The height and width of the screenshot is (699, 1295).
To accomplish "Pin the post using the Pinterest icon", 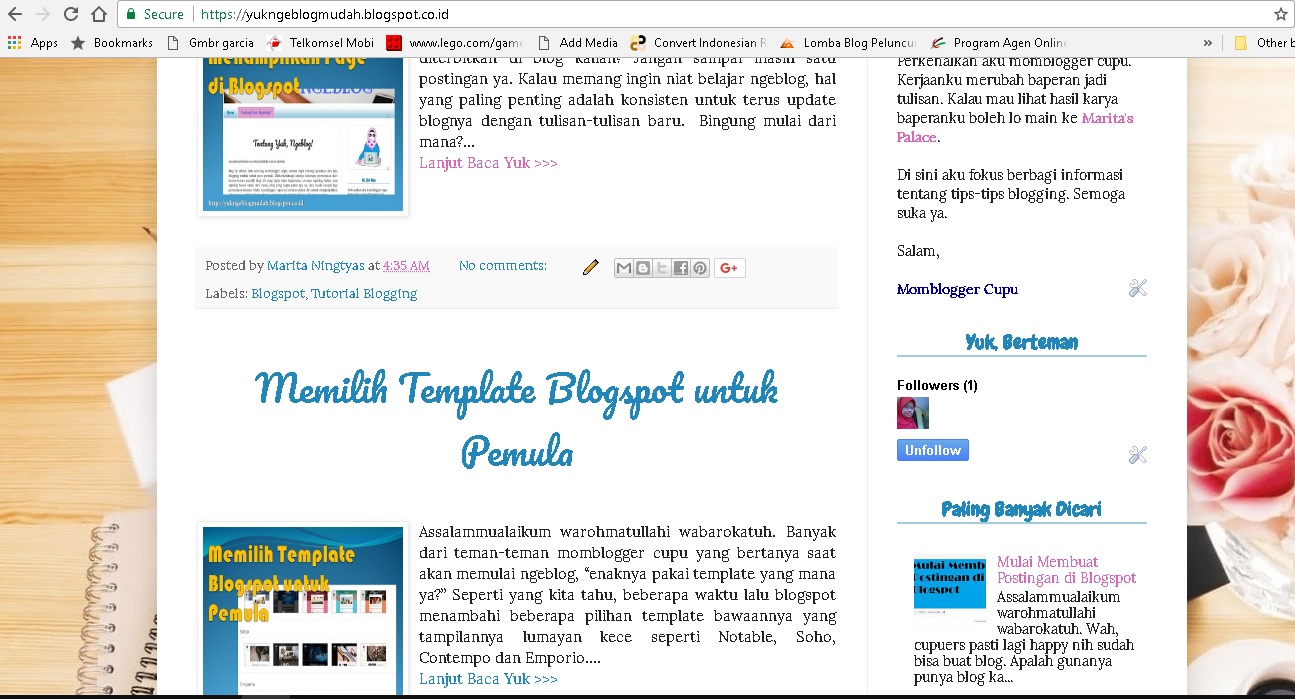I will 699,267.
